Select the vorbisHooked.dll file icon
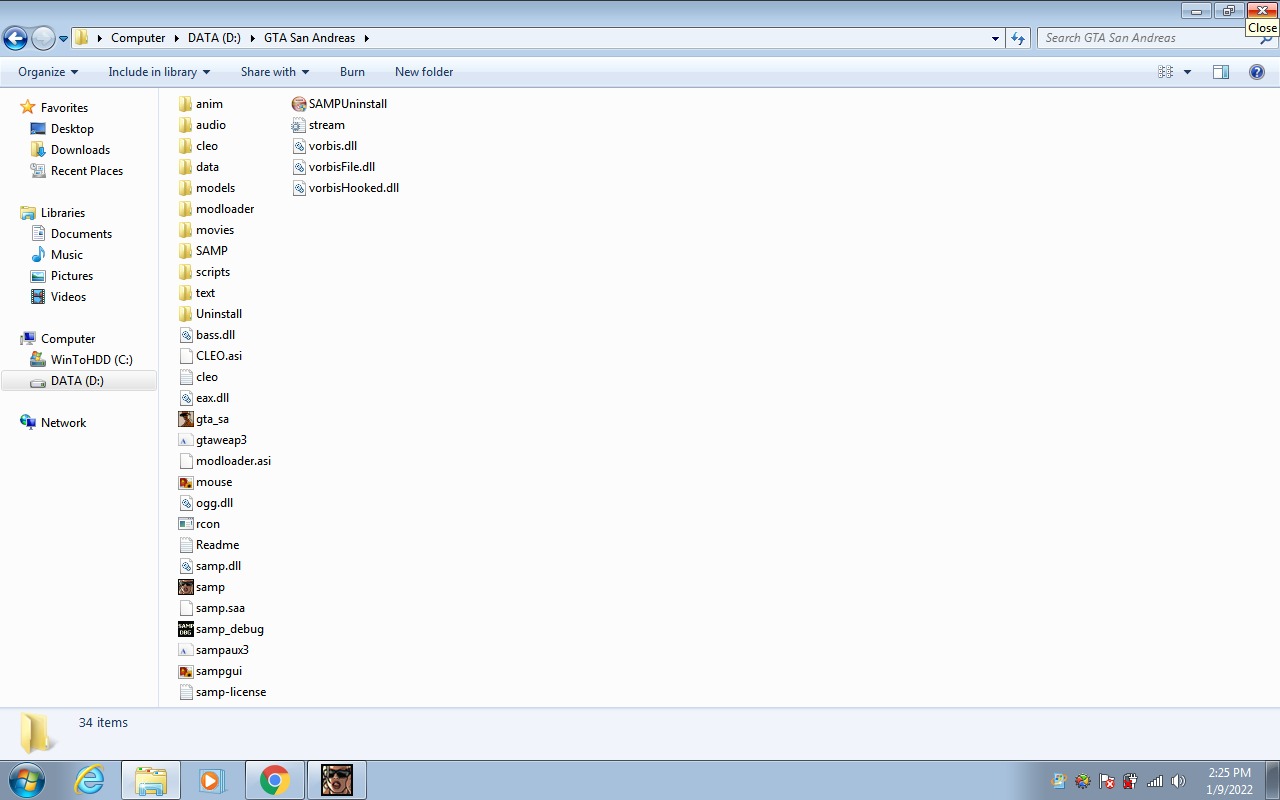Screen dimensions: 1280x800 [298, 188]
